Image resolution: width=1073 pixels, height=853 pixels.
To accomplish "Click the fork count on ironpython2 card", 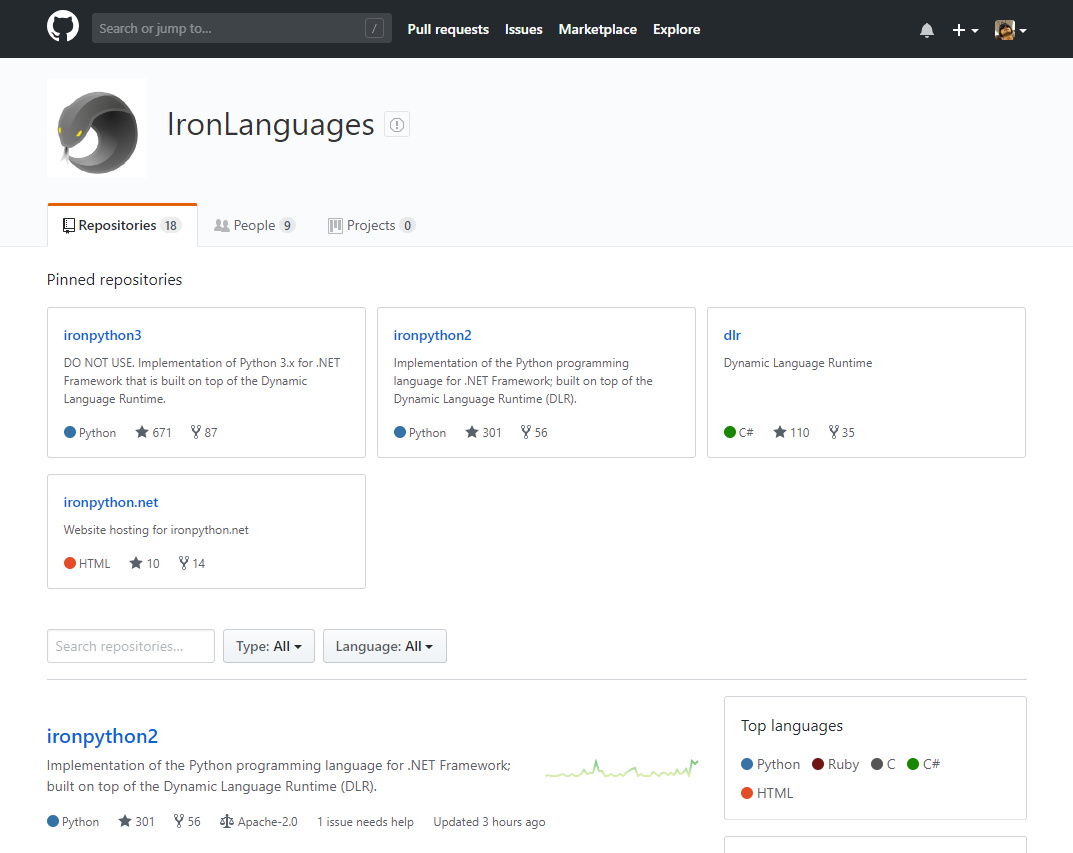I will coord(534,433).
